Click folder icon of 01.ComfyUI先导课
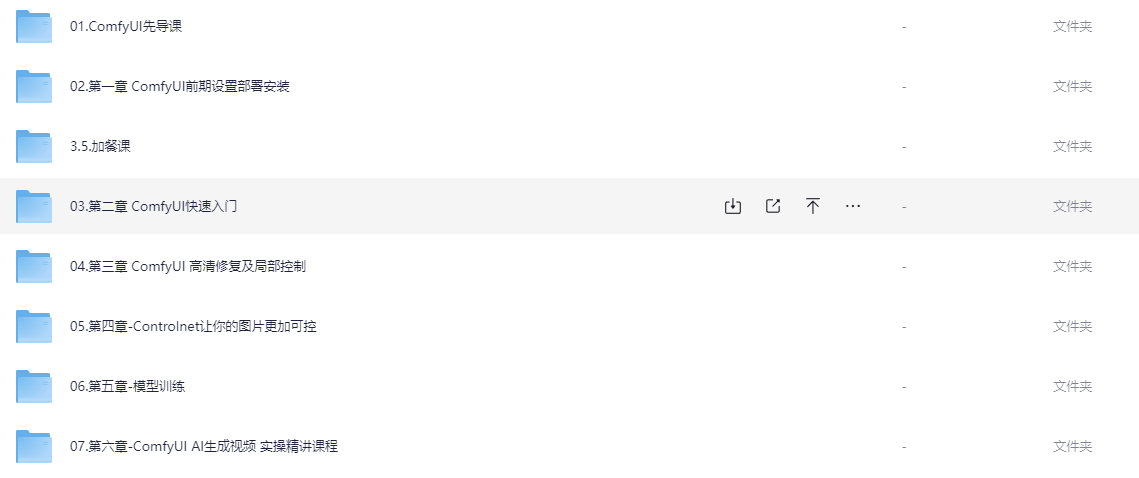This screenshot has height=478, width=1139. (x=33, y=26)
